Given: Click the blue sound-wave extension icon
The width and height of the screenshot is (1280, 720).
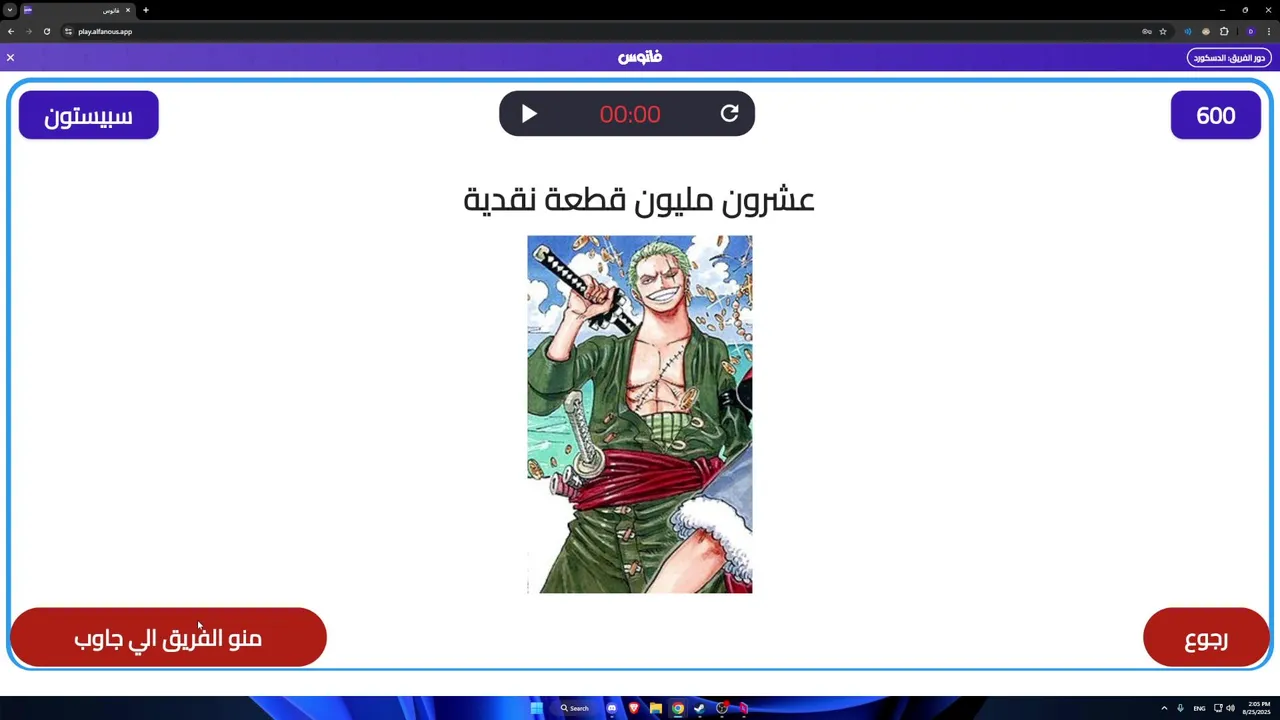Looking at the screenshot, I should [1188, 31].
